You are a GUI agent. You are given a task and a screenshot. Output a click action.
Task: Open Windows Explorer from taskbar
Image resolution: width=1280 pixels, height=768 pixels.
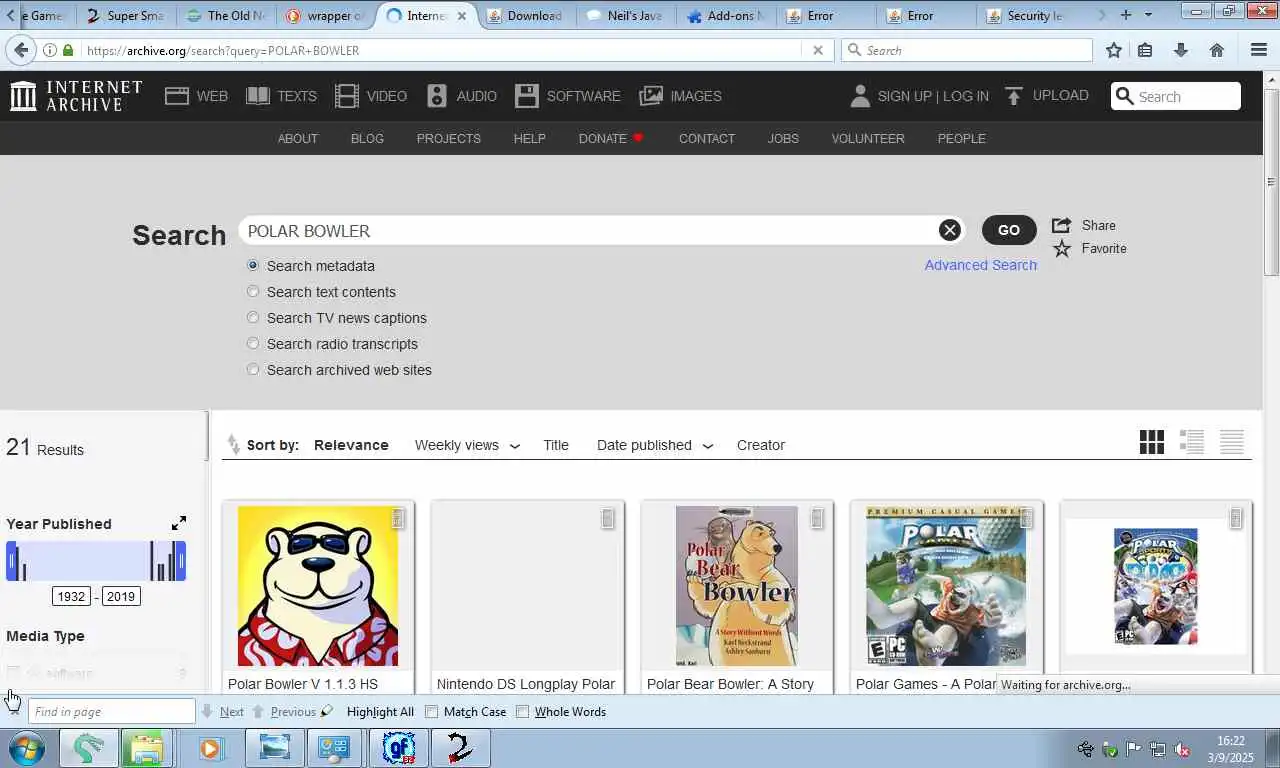(146, 748)
